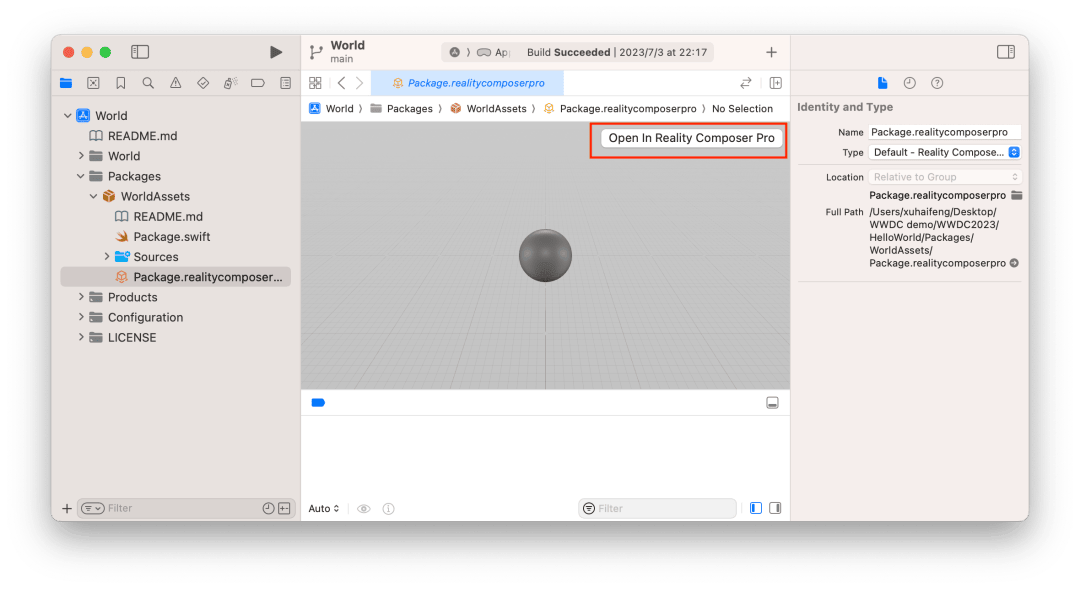Select the scheme icon in activity bar
1080x589 pixels.
455,52
